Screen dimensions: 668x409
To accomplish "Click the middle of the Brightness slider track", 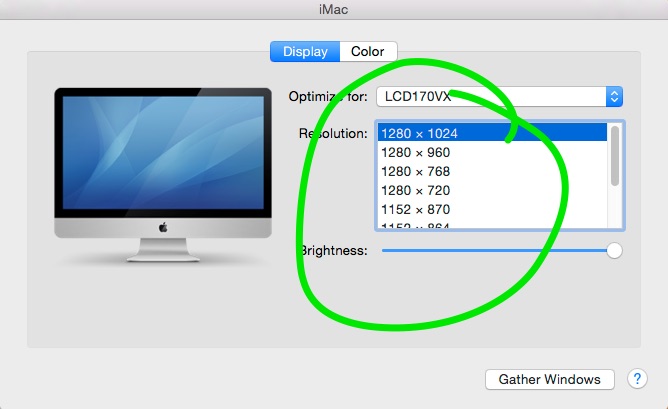I will point(494,251).
